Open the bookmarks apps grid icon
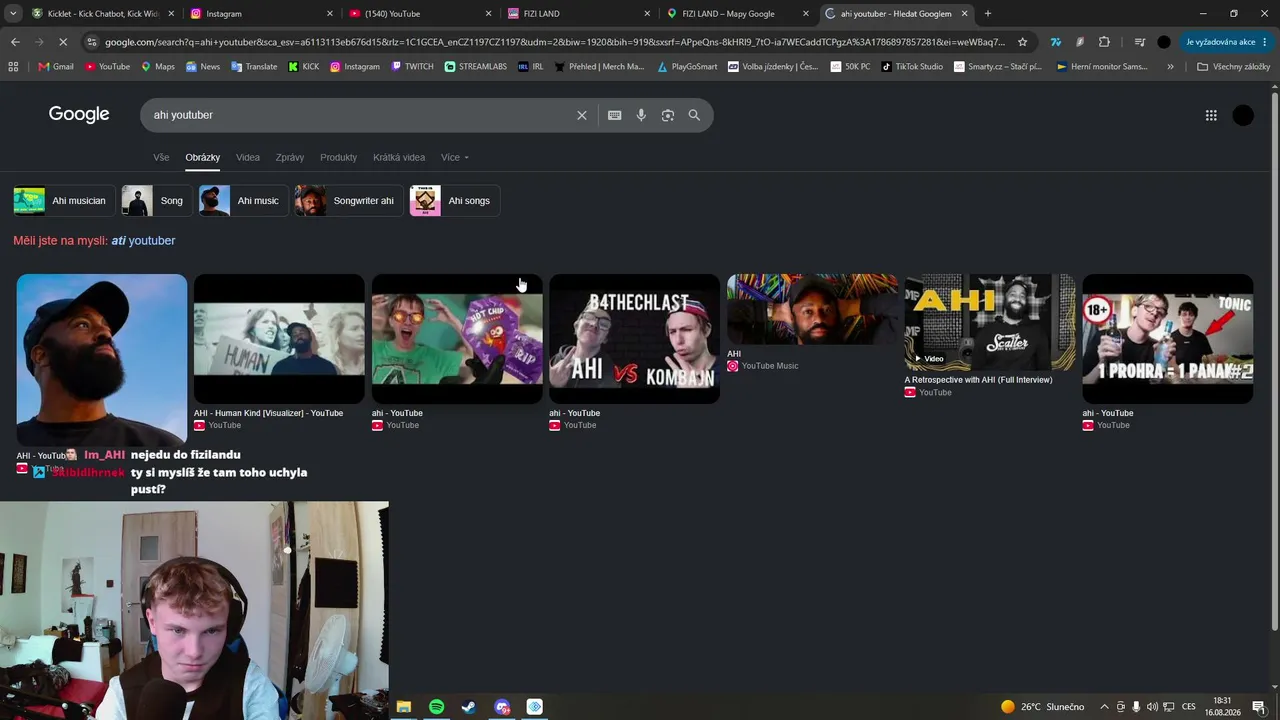The width and height of the screenshot is (1280, 720). click(x=13, y=67)
